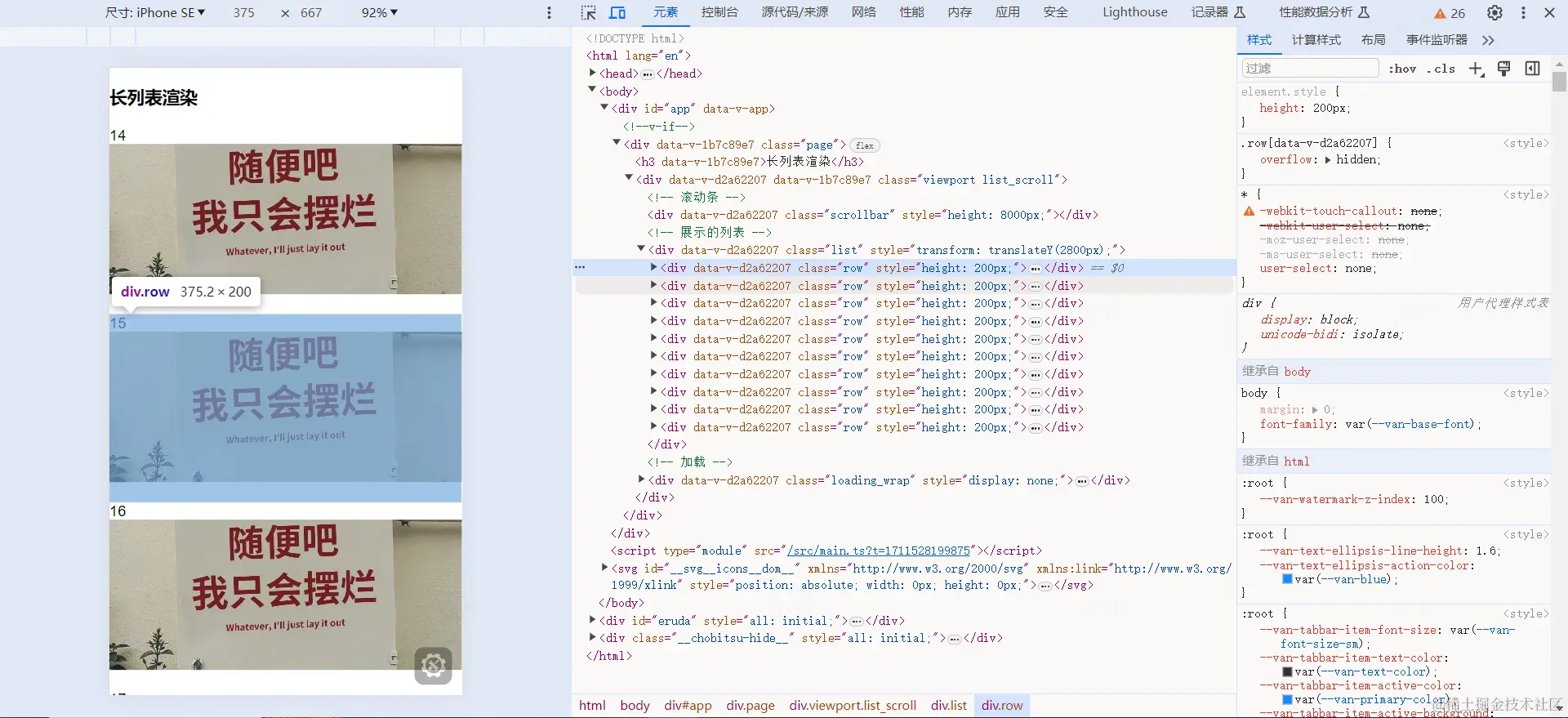Click the list image under item 14

click(x=286, y=219)
